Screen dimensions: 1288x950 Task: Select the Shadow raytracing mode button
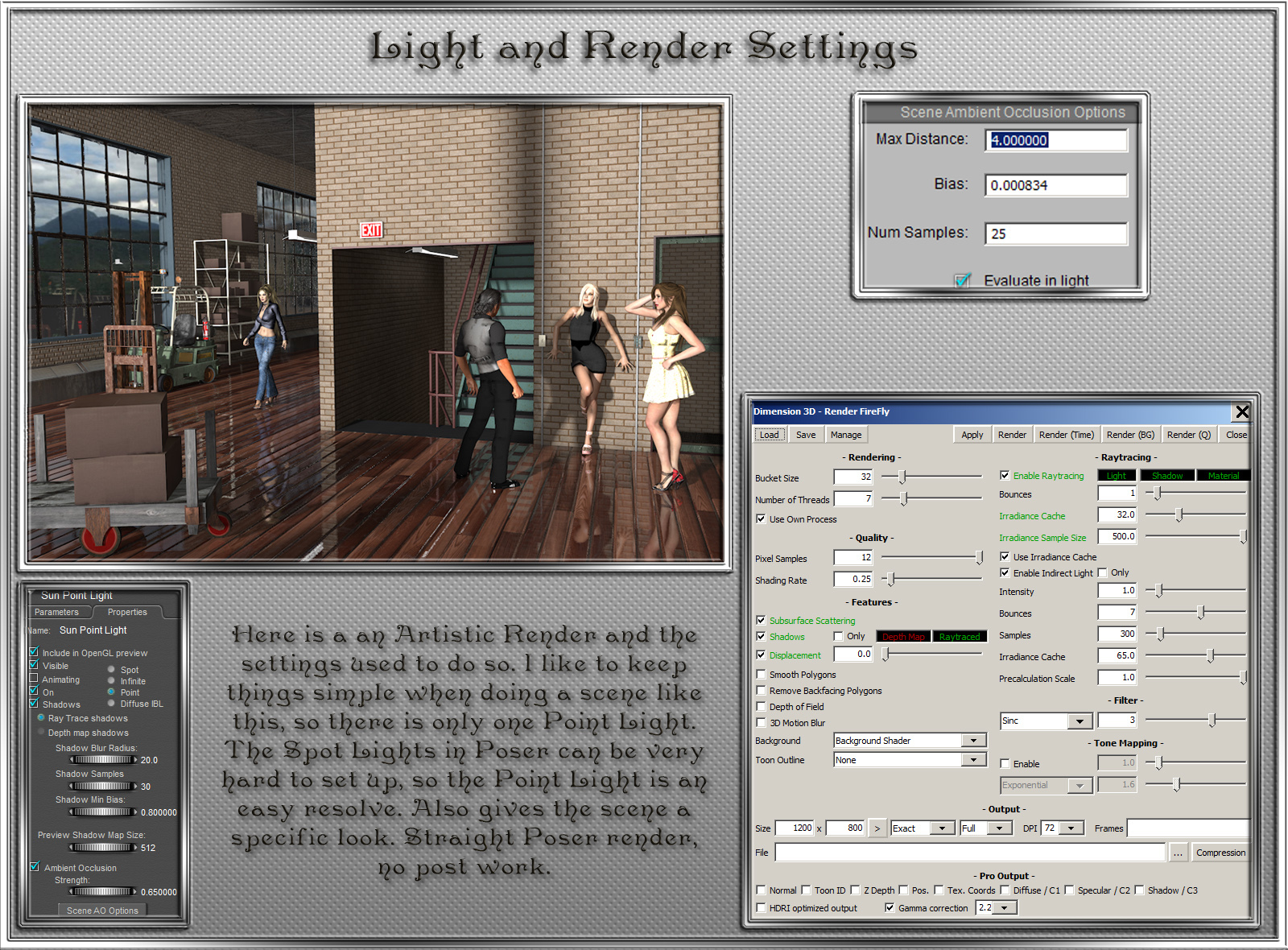click(1167, 476)
